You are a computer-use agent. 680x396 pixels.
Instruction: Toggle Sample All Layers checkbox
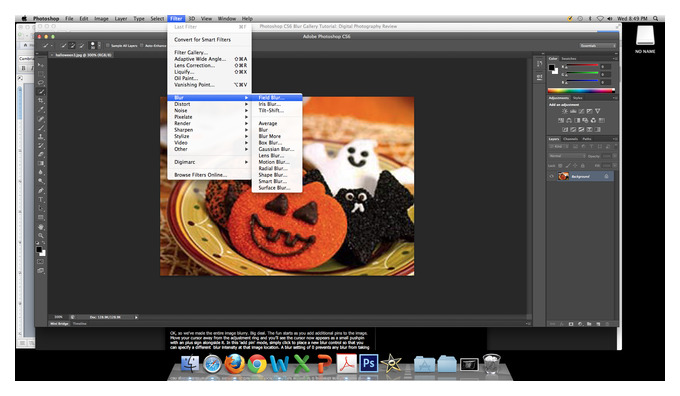tap(108, 45)
